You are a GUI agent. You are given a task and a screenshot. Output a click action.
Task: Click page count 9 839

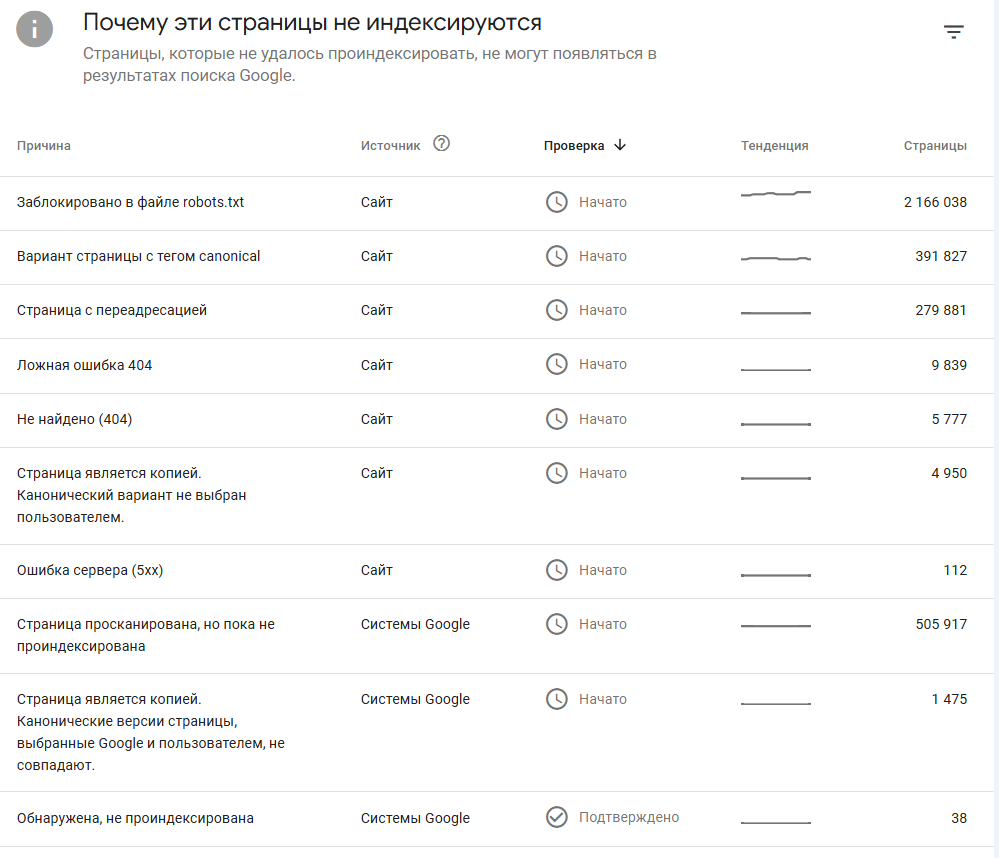click(x=949, y=365)
